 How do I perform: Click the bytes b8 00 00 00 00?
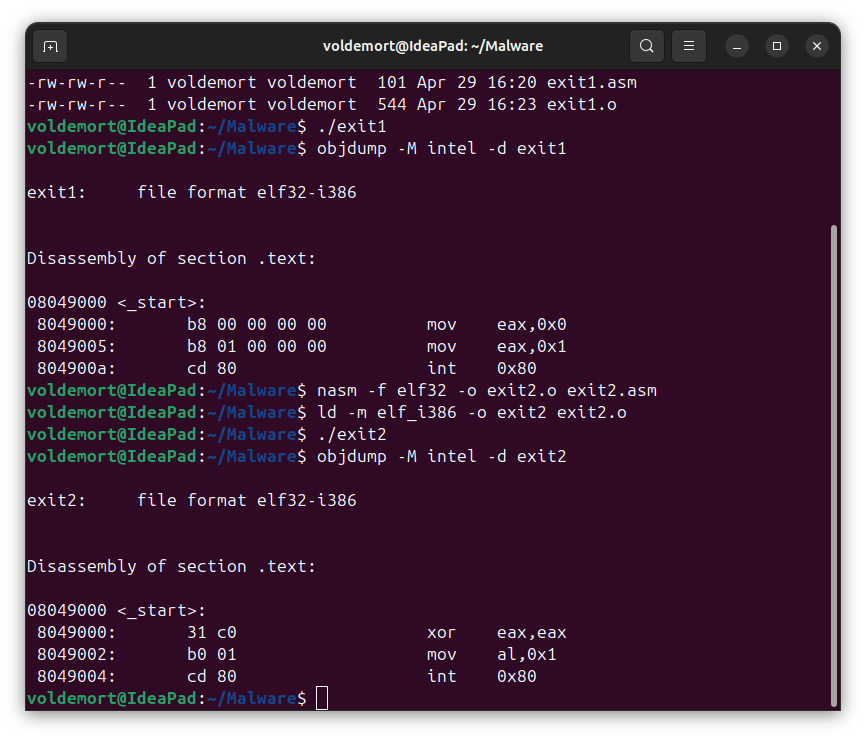(257, 324)
